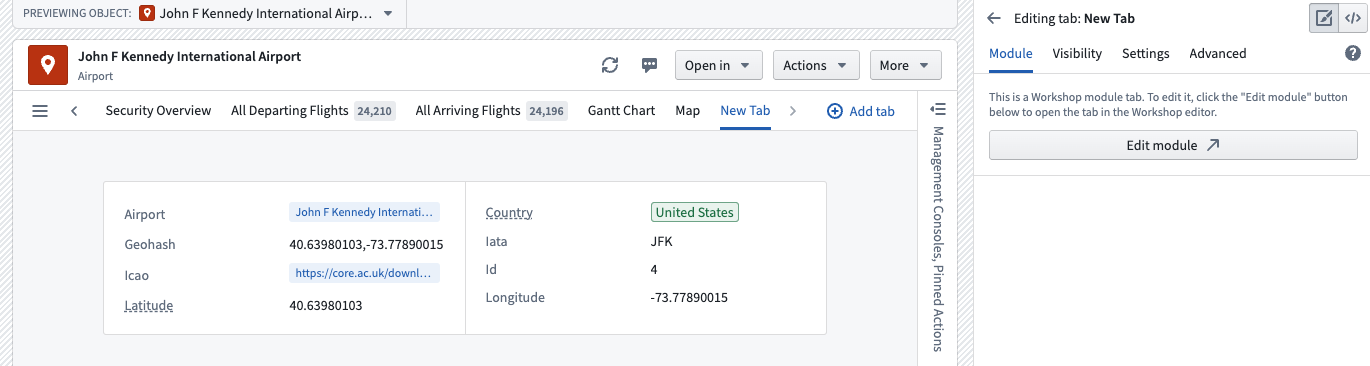The image size is (1370, 366).
Task: Refresh the object view
Action: coord(610,66)
